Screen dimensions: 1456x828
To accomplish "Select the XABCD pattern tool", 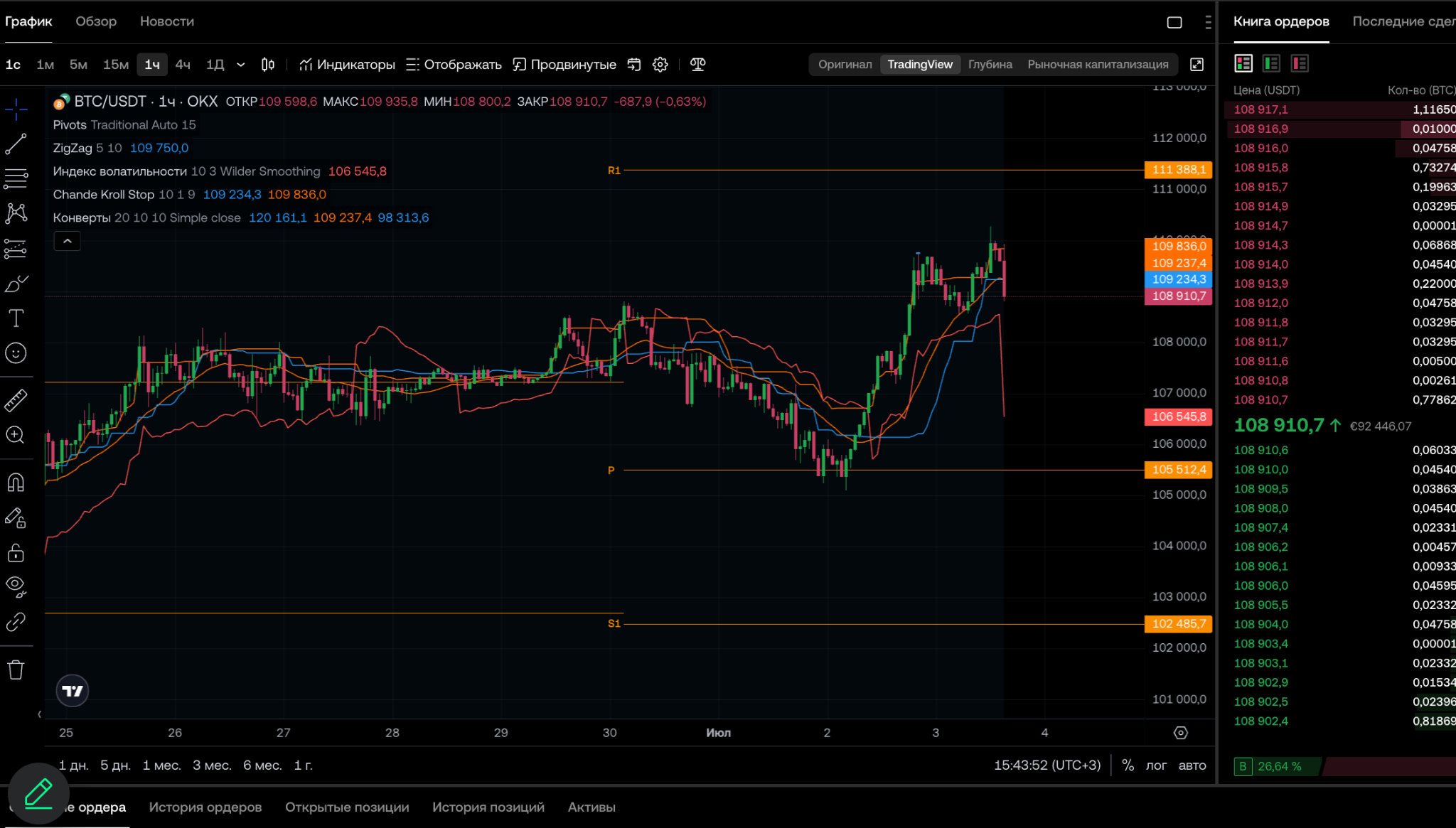I will [x=16, y=213].
